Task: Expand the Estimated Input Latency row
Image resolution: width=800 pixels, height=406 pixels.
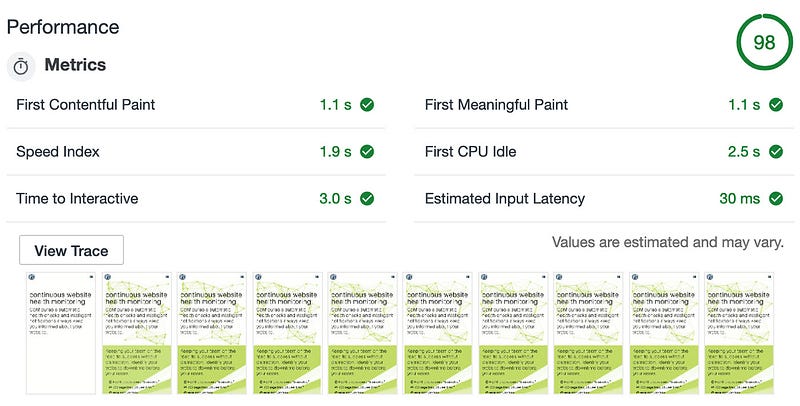Action: [x=604, y=198]
